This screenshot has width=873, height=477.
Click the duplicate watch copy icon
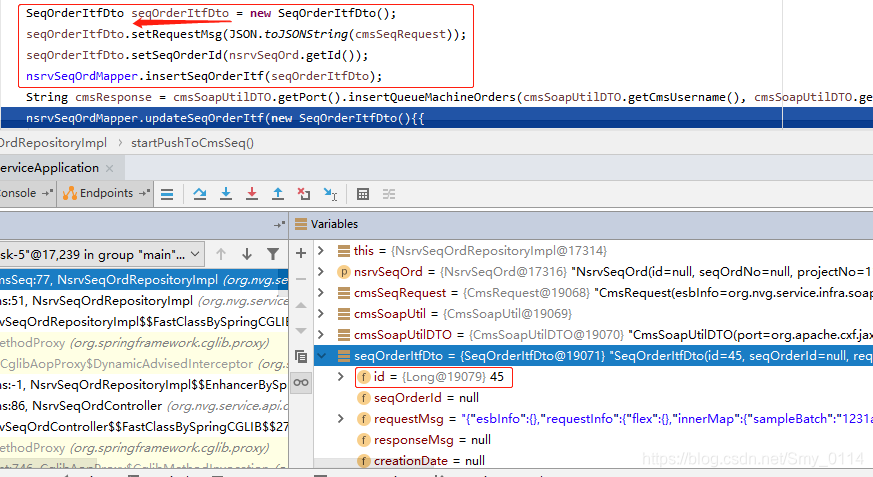tap(301, 356)
